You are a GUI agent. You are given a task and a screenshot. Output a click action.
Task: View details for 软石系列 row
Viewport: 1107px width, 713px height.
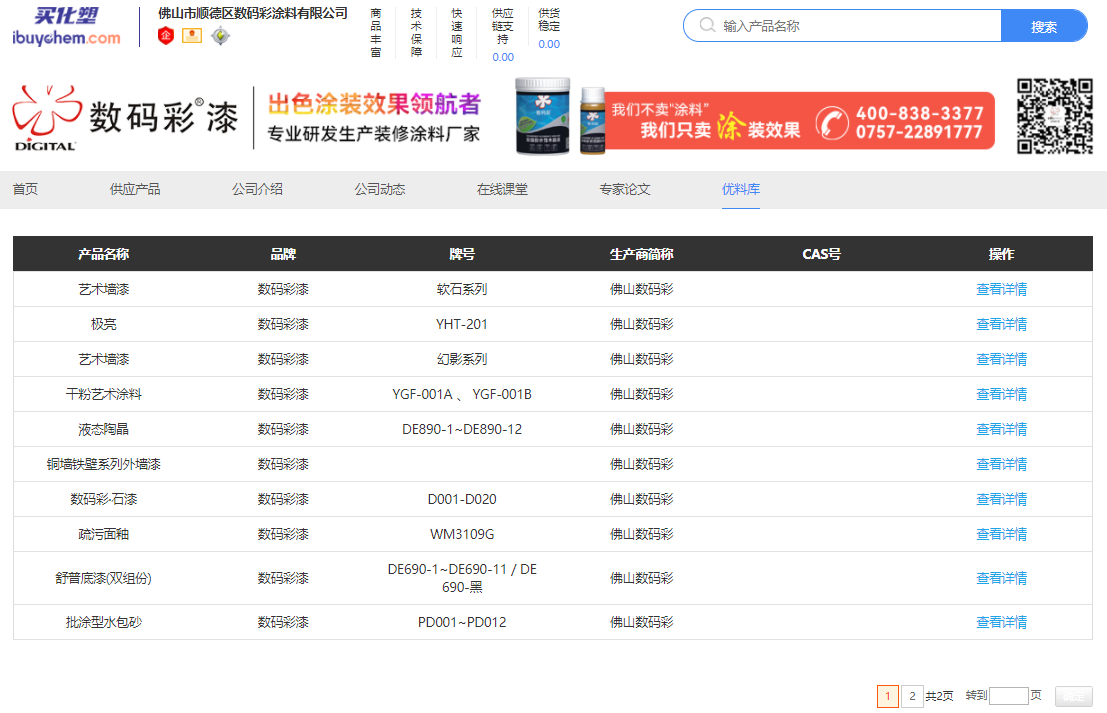pos(1001,289)
